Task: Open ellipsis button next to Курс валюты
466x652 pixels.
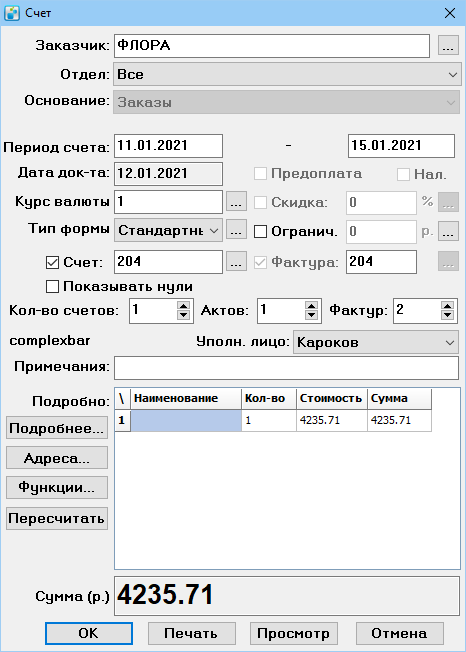Action: point(236,202)
